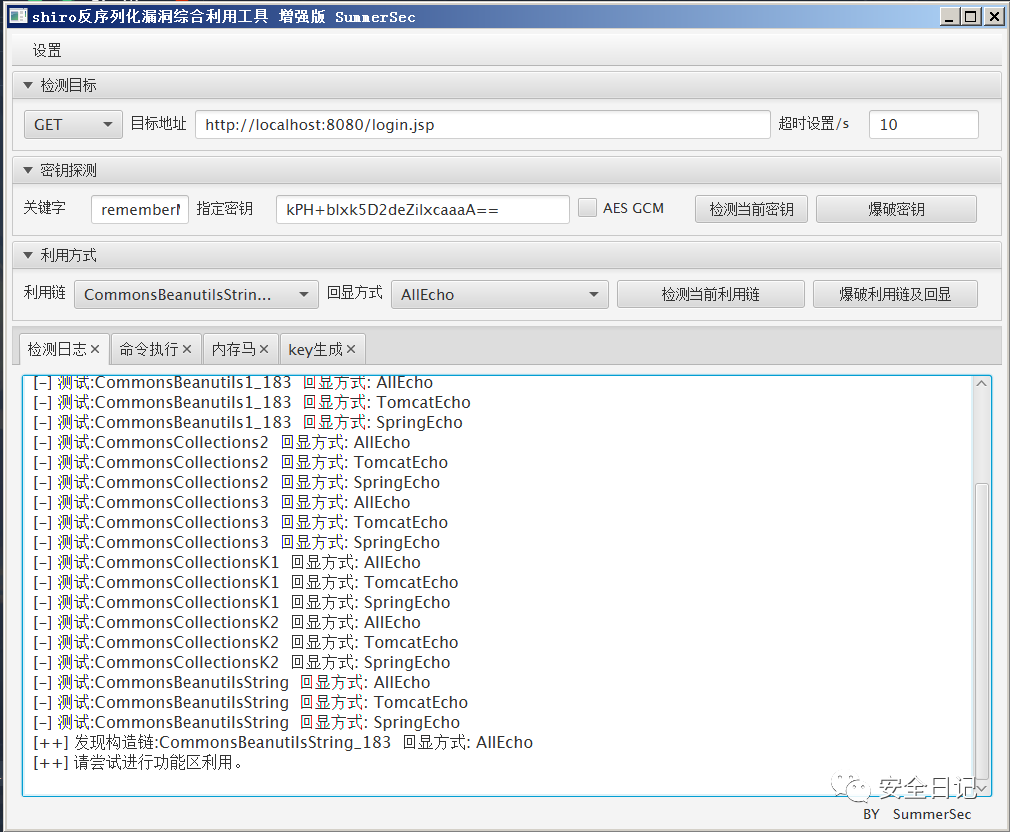Select log line CommonsCollectionsK2 回显方式: TomcatEcho

coord(245,642)
